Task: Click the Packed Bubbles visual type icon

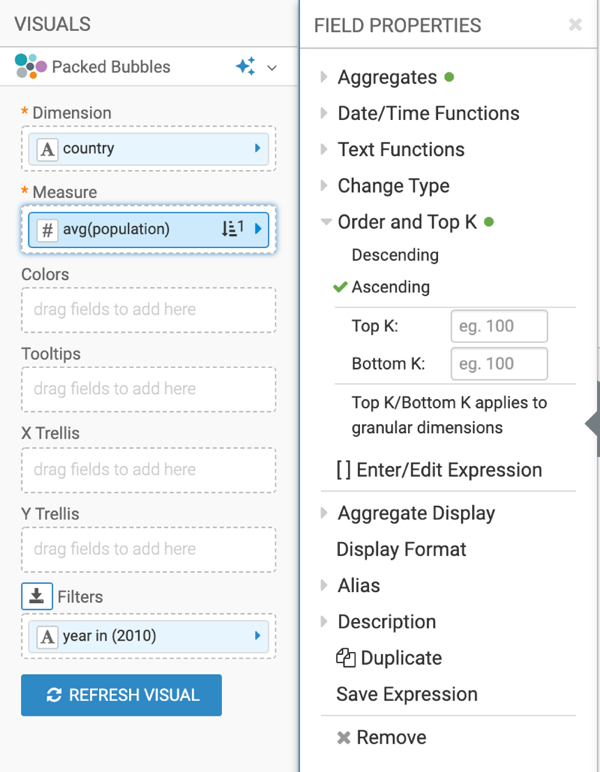Action: pos(30,67)
